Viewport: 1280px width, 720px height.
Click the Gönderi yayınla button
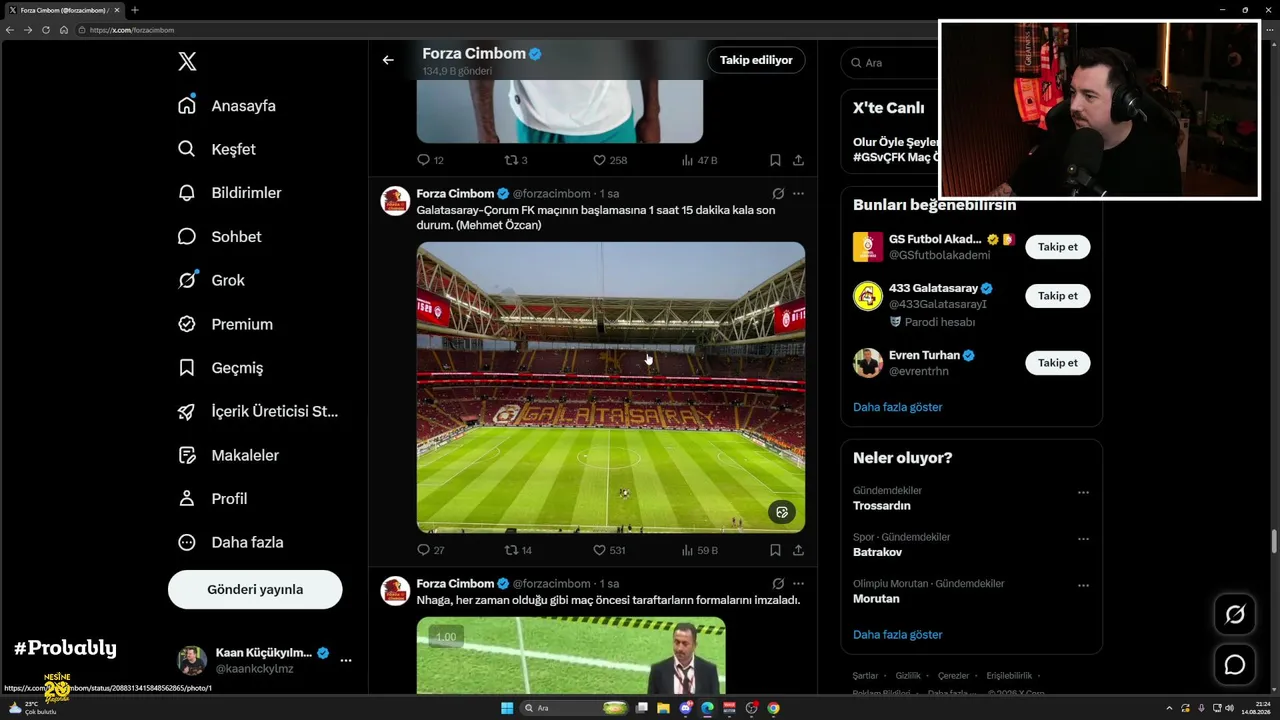pos(255,589)
